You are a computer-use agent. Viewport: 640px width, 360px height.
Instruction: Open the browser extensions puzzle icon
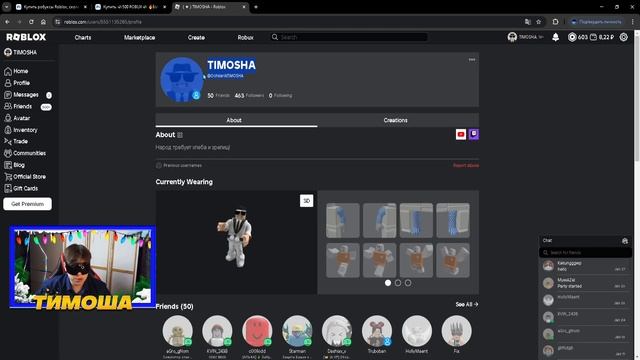point(556,22)
